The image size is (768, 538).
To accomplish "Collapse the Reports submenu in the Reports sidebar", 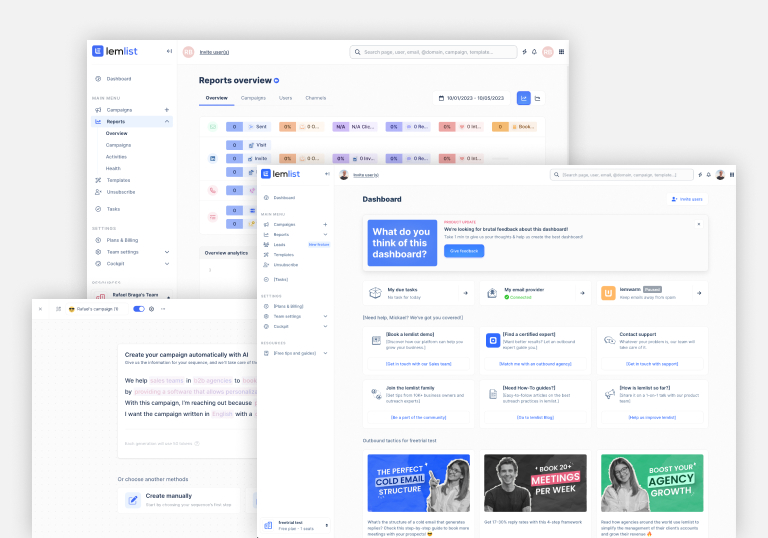I will pos(167,122).
